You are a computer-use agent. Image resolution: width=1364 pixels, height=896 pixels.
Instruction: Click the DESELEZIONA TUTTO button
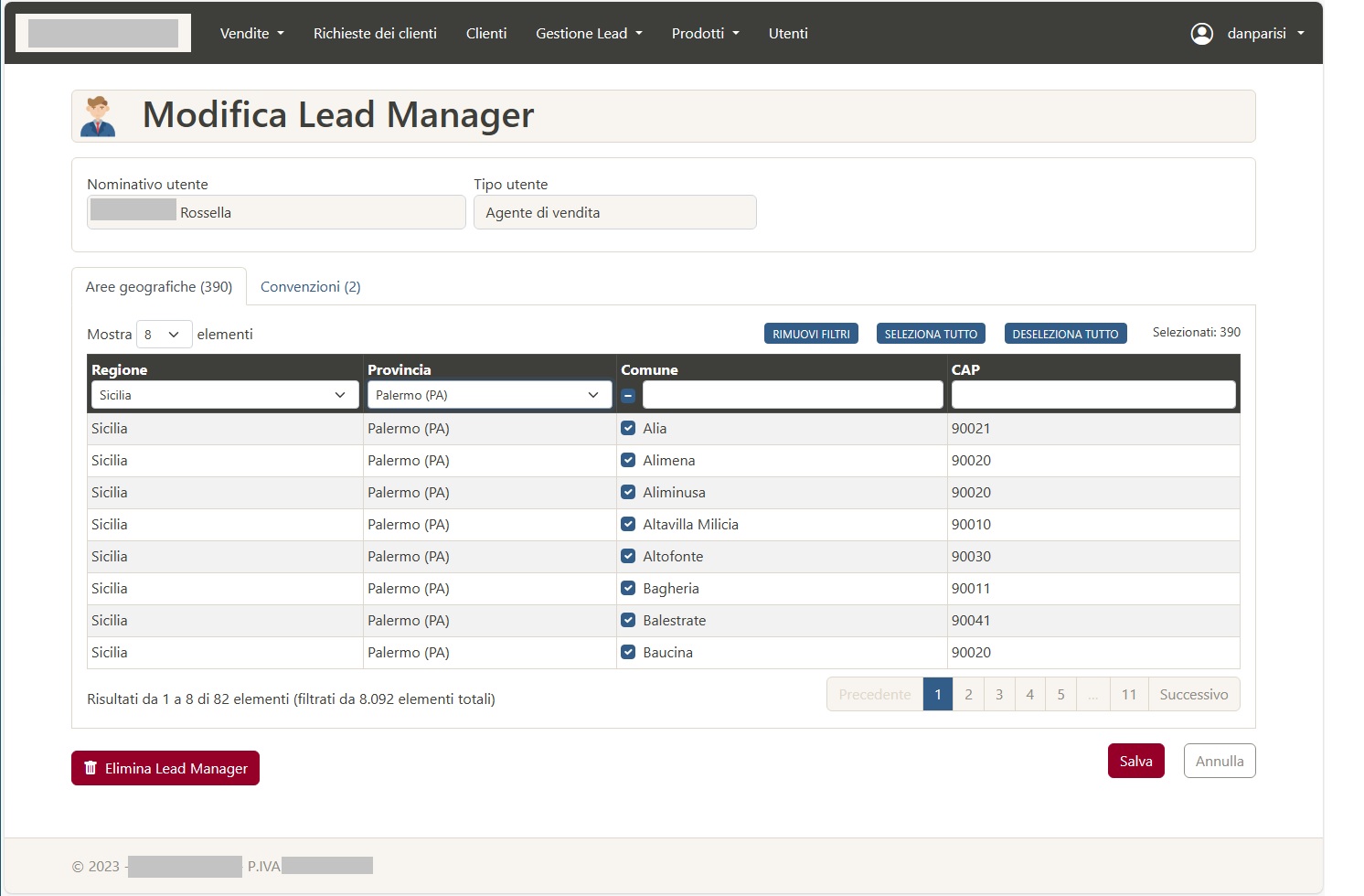click(x=1065, y=335)
